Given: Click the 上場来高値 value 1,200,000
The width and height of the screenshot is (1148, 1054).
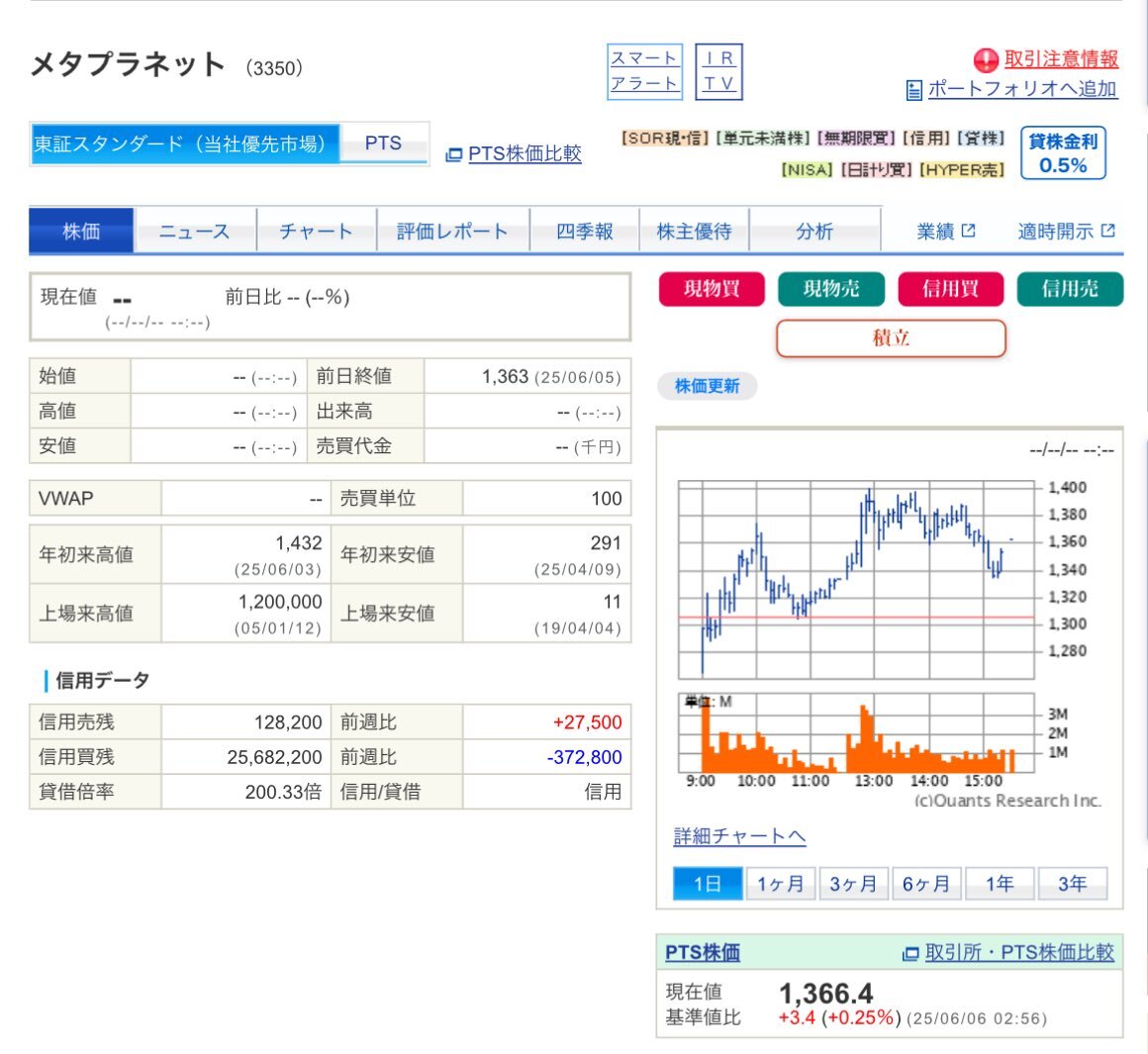Looking at the screenshot, I should coord(280,602).
